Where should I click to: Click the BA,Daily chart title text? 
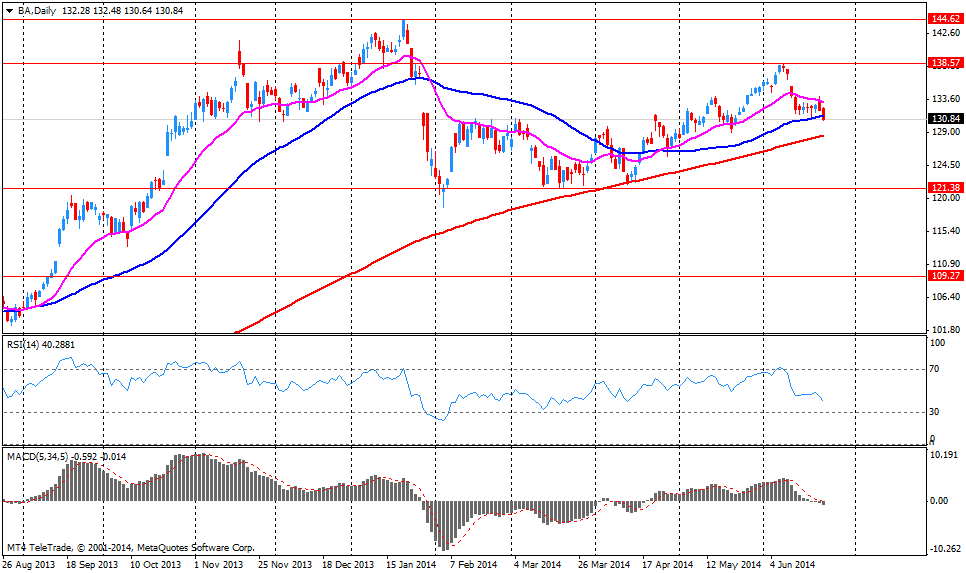(36, 8)
